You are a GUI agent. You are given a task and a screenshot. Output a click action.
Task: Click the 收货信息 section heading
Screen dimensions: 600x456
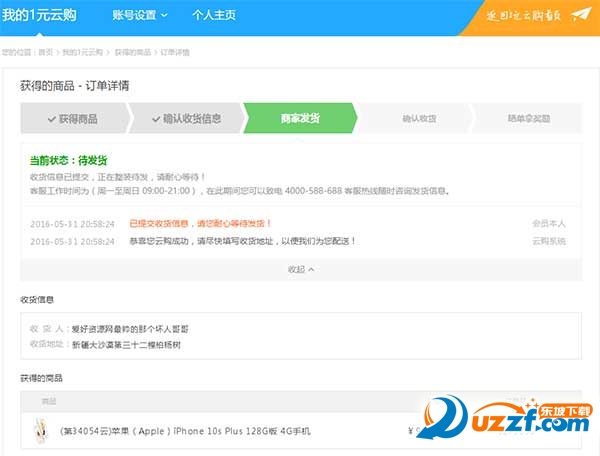tap(37, 300)
